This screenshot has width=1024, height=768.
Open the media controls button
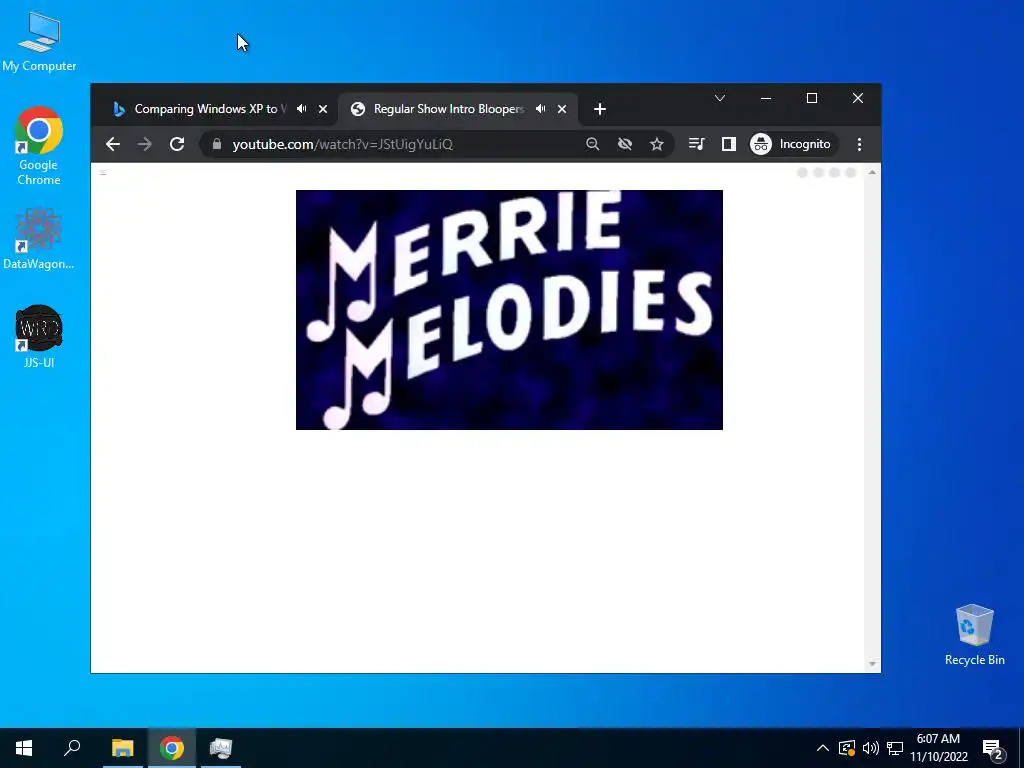(697, 144)
